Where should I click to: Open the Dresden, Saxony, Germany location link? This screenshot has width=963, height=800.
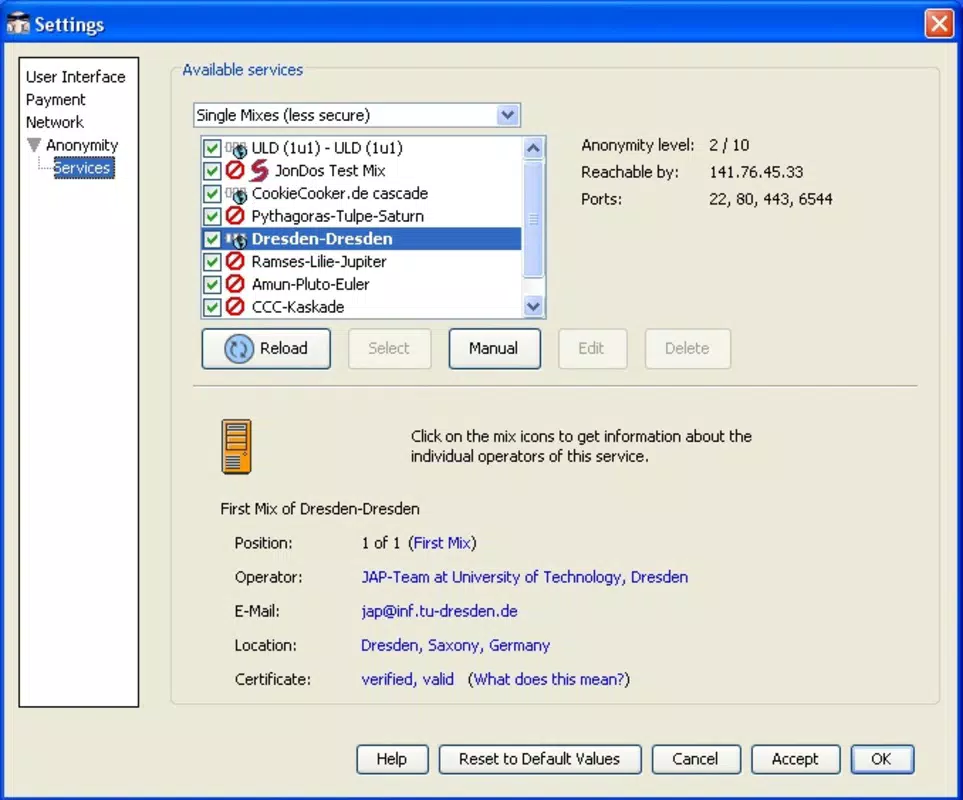coord(455,645)
